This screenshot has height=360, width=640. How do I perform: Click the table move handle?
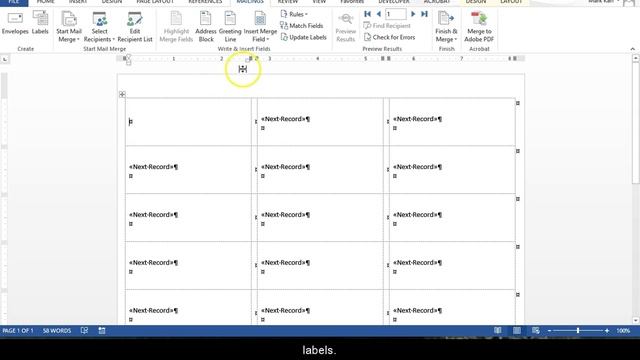pyautogui.click(x=122, y=94)
